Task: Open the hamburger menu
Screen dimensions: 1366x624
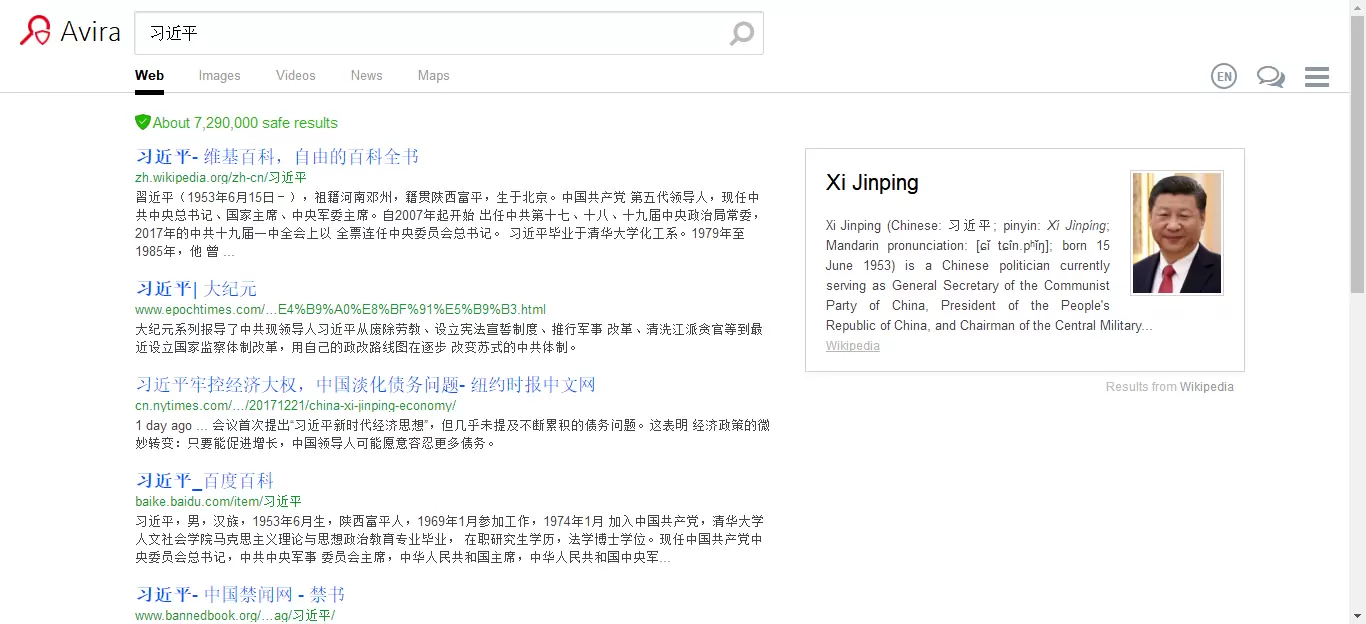Action: [1316, 77]
